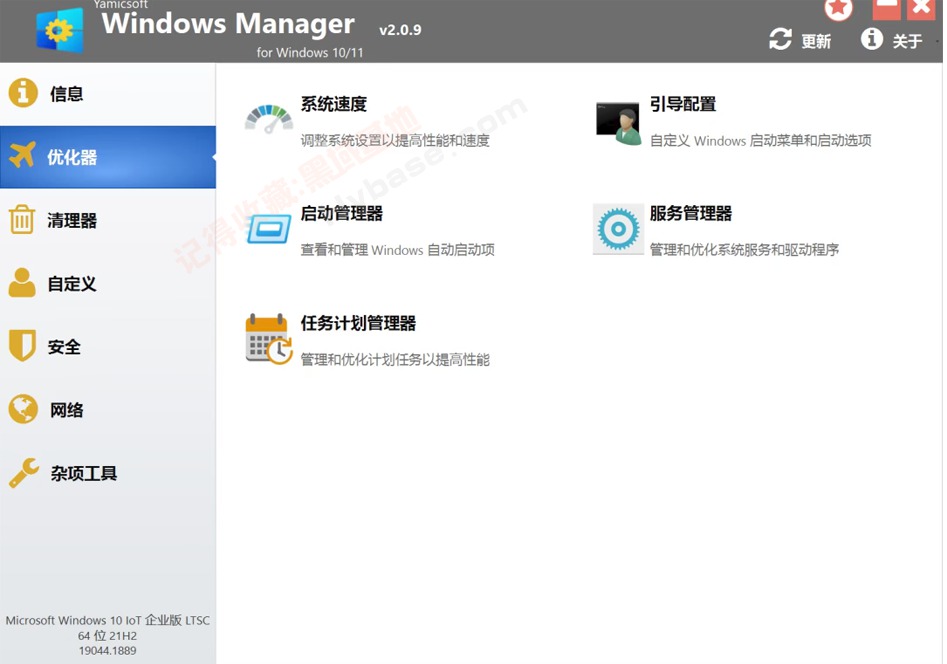
Task: Click the wrench icon for 杂项工具
Action: (22, 473)
